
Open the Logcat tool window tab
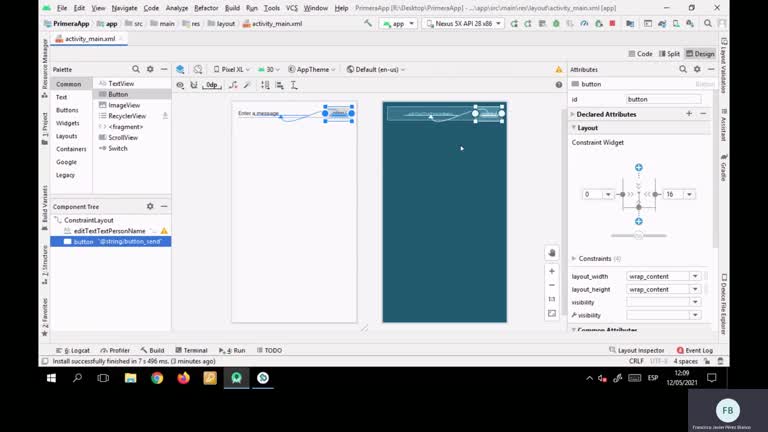[76, 350]
